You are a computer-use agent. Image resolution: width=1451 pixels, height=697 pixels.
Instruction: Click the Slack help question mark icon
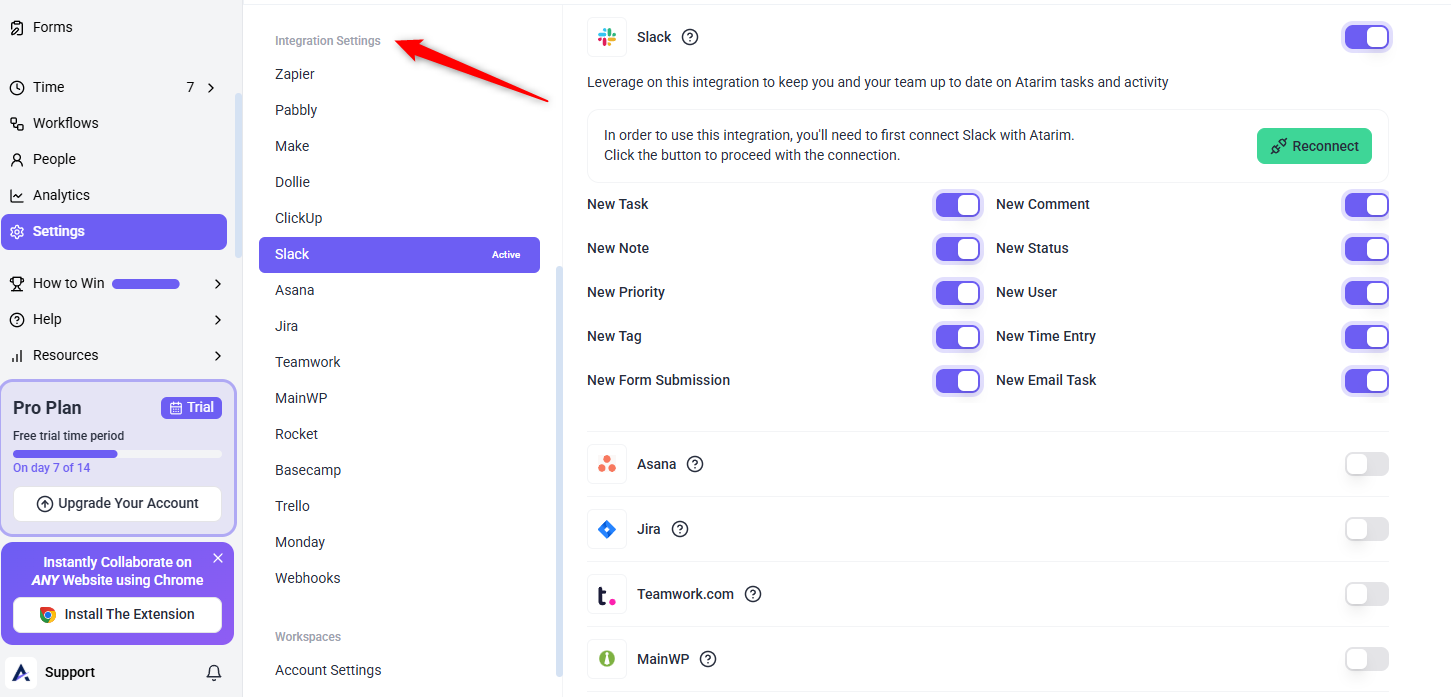(690, 37)
